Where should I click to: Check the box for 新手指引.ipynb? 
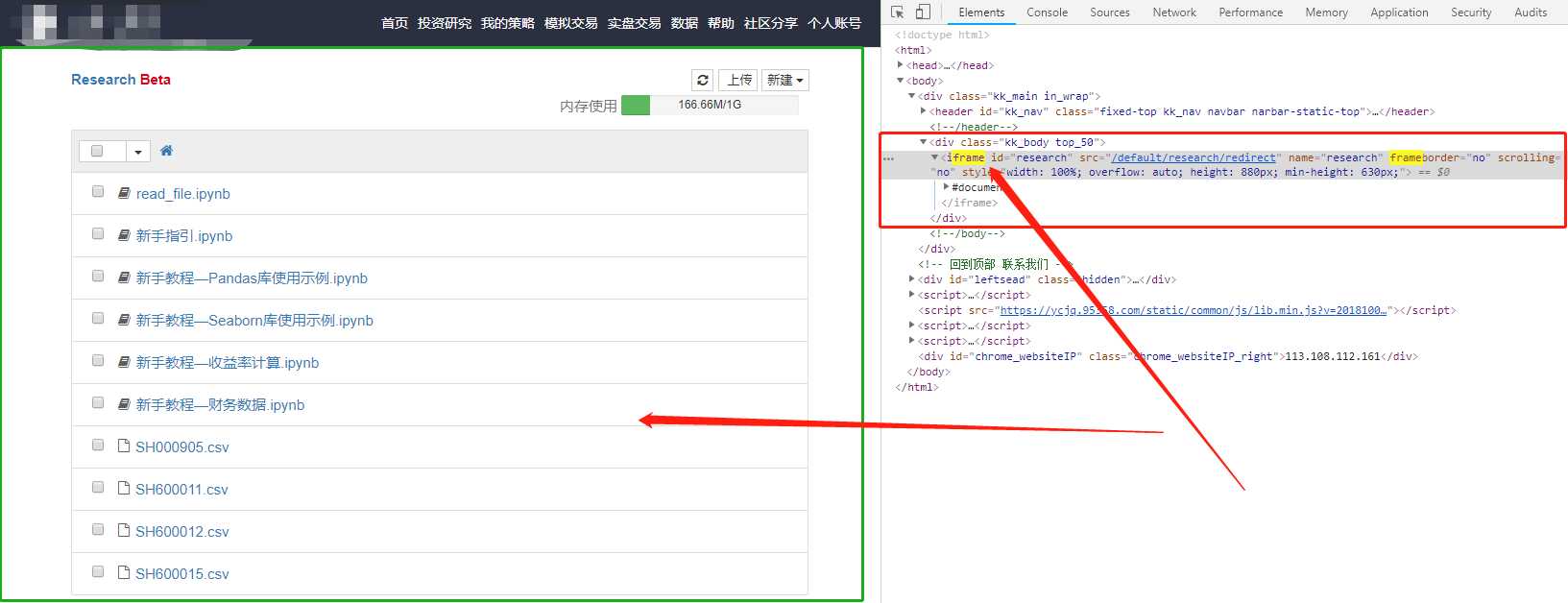point(98,234)
